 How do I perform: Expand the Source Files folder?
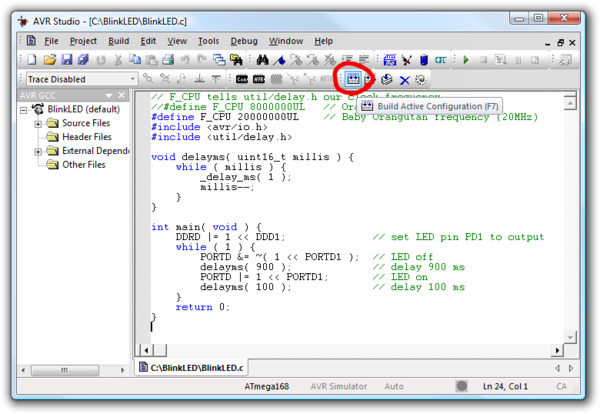38,124
